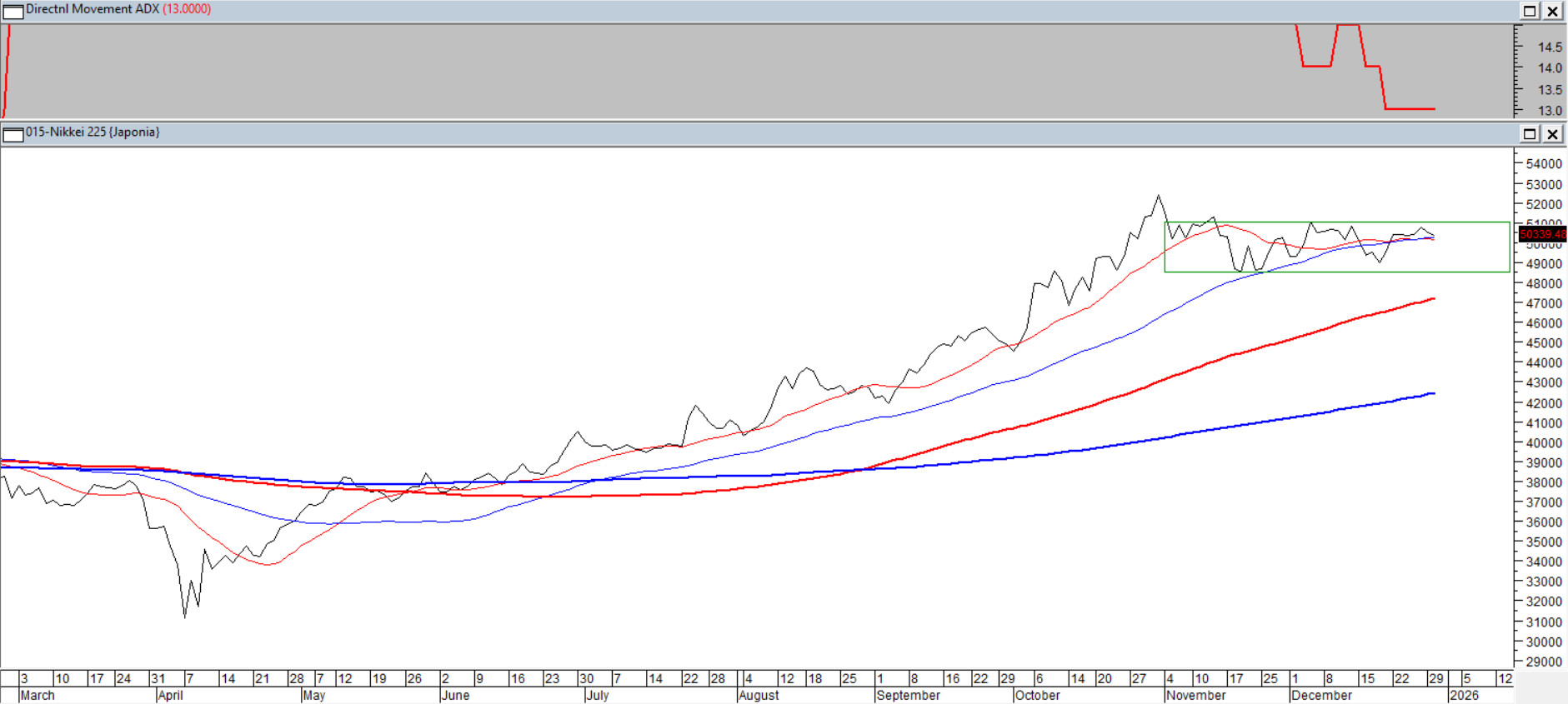Click the 015-Nikkei 225 {Japonia} title
Screen dimensions: 1568x704
92,132
